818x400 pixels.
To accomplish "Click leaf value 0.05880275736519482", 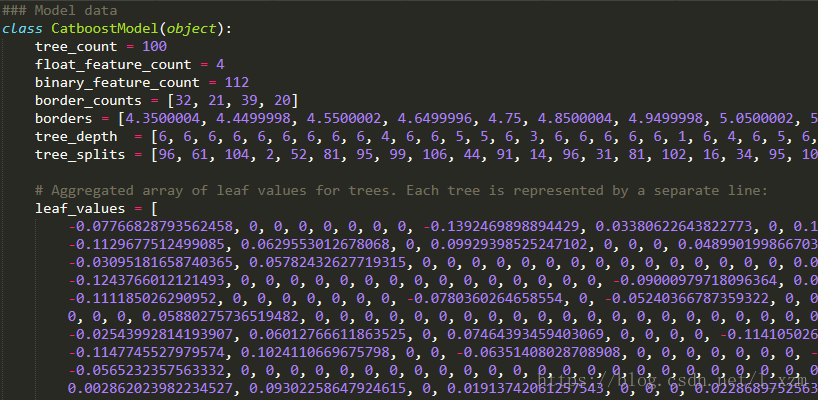I will pyautogui.click(x=220, y=317).
